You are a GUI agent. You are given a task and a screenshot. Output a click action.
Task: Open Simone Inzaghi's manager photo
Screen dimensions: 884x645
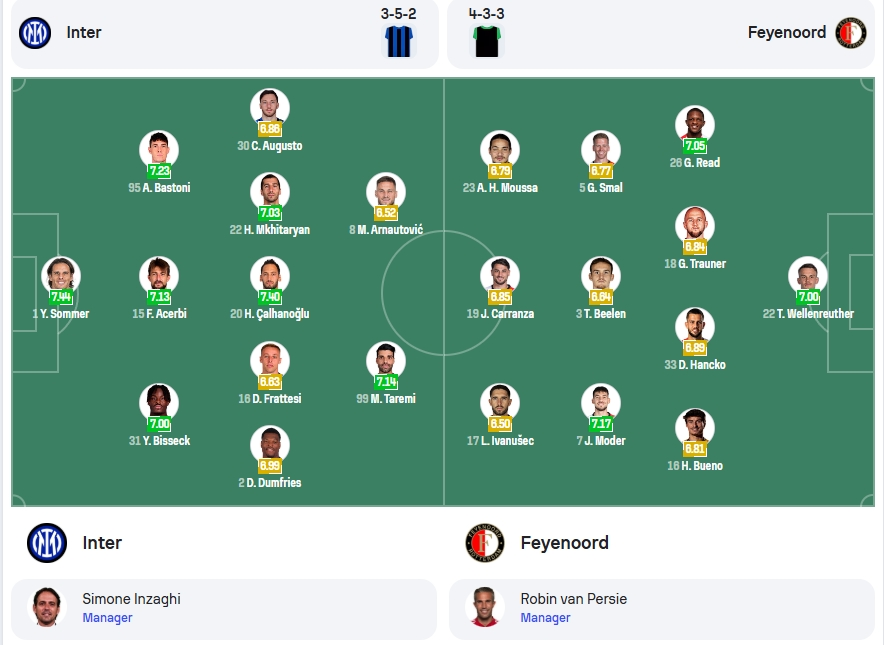pyautogui.click(x=47, y=607)
